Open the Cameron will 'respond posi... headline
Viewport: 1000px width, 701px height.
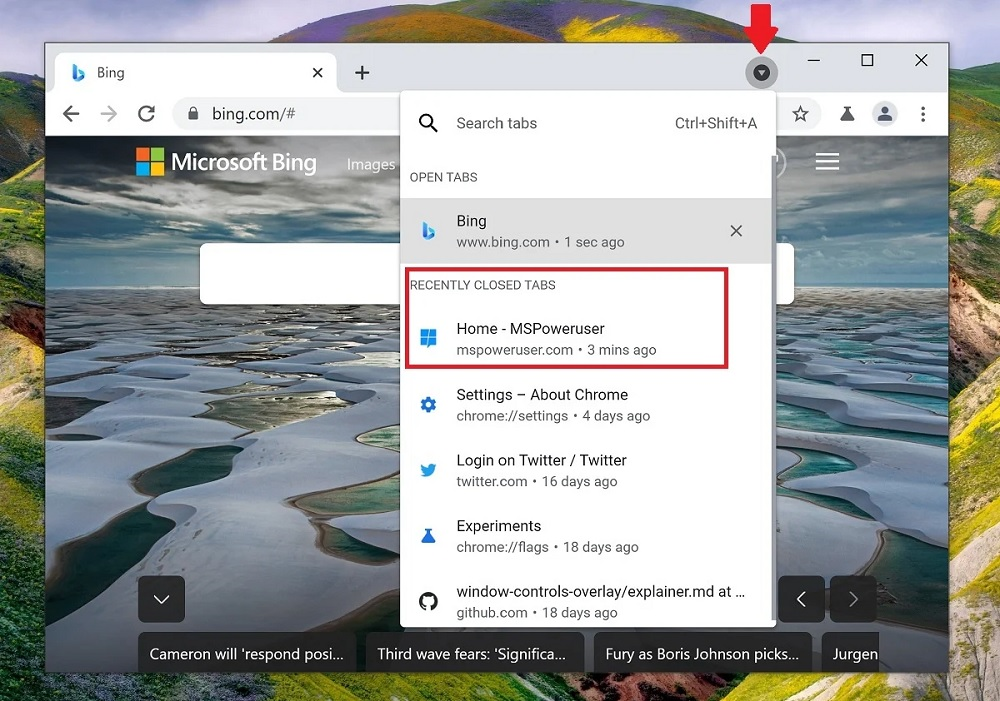(247, 653)
